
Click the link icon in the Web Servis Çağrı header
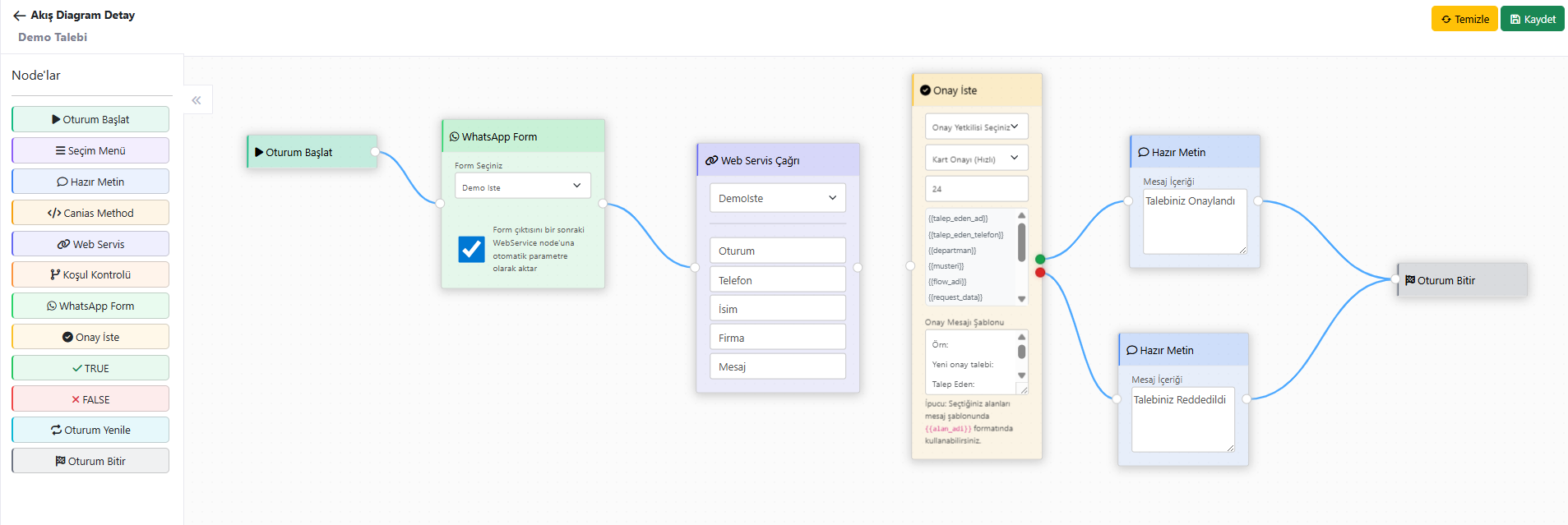[x=711, y=161]
